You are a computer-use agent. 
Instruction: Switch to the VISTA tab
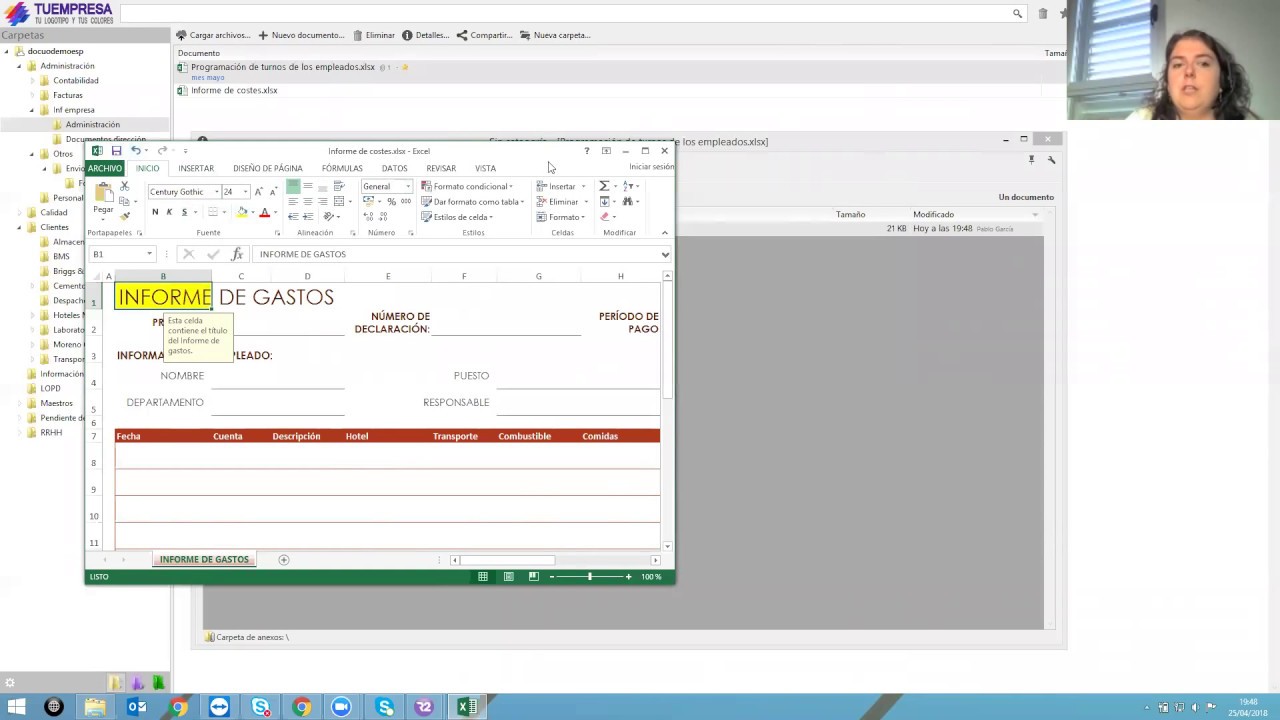click(x=485, y=168)
